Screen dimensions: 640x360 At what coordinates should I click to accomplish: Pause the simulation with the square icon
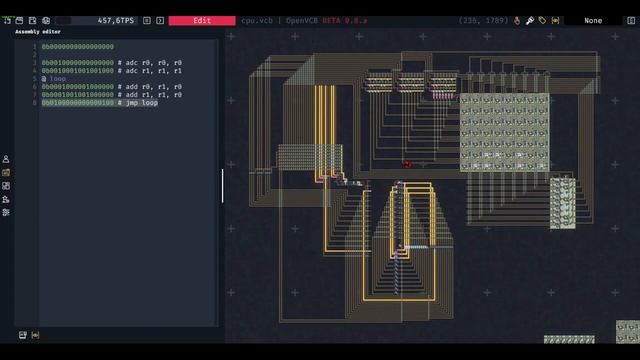pos(147,20)
